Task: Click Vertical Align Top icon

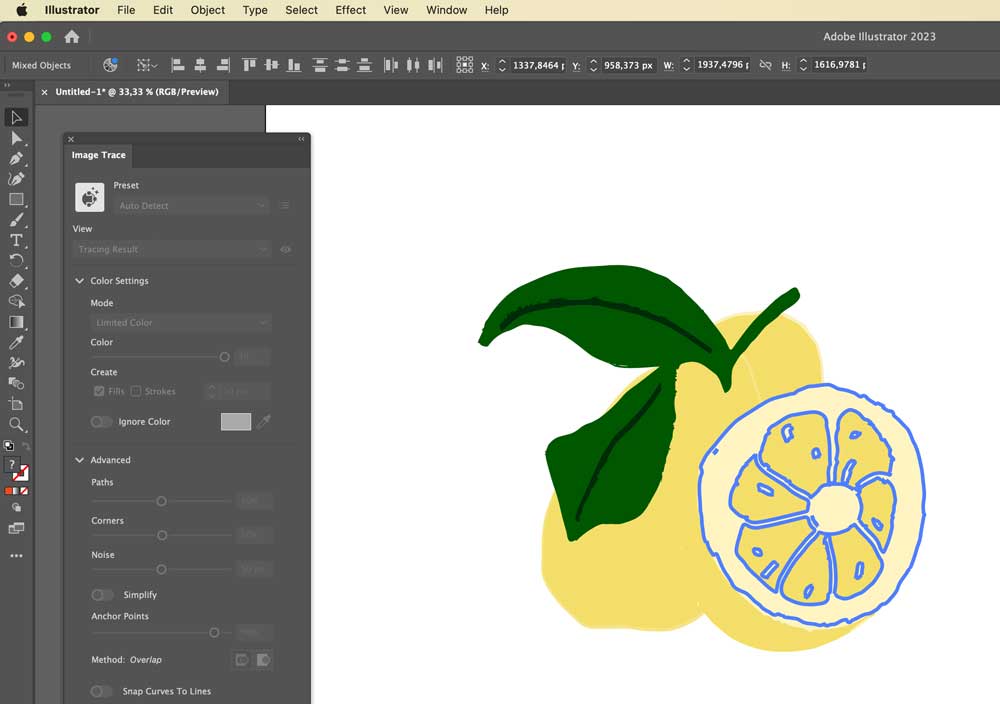Action: click(249, 64)
